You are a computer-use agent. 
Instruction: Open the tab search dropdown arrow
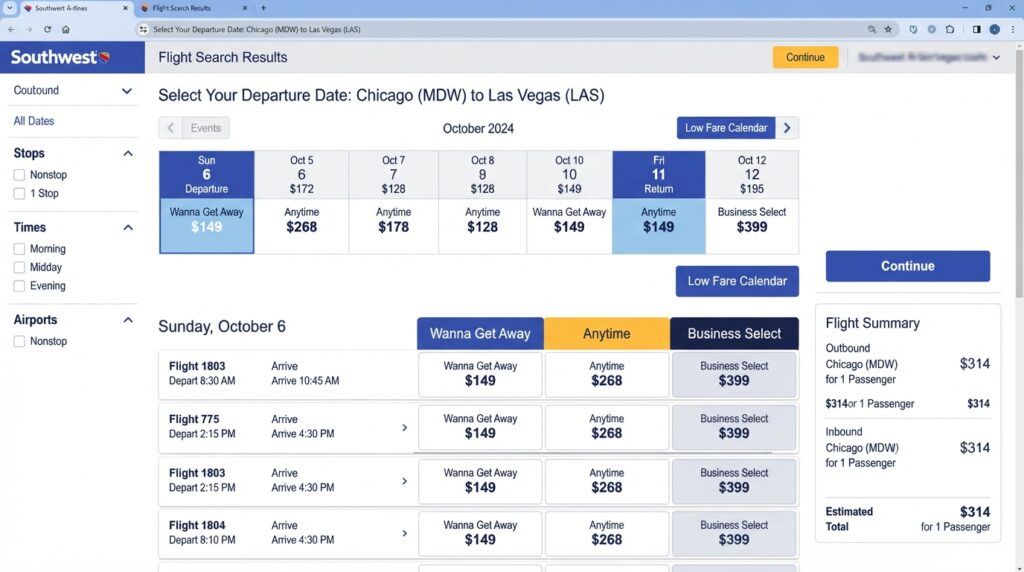(9, 8)
